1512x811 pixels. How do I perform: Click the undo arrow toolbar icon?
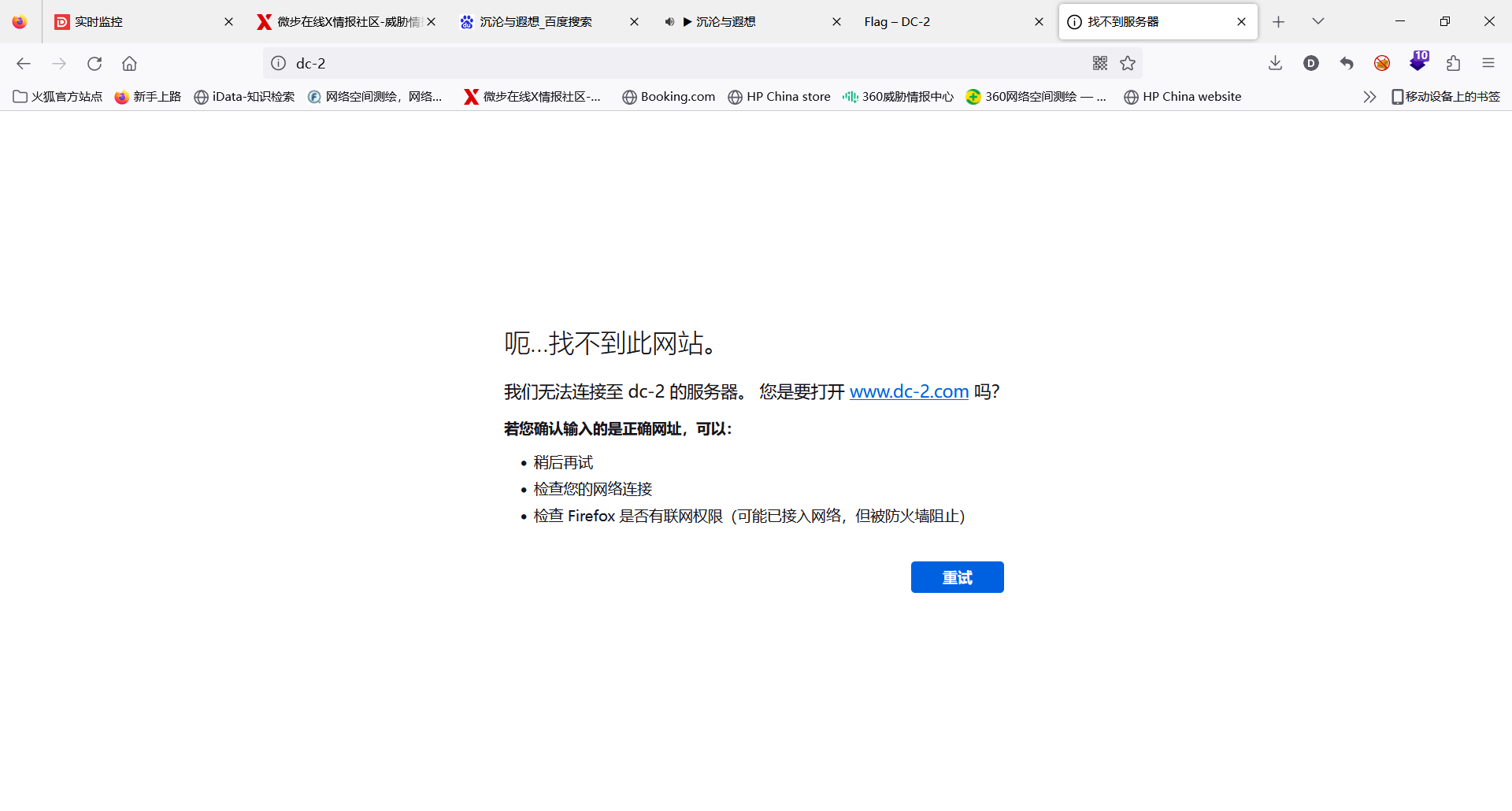tap(1347, 64)
